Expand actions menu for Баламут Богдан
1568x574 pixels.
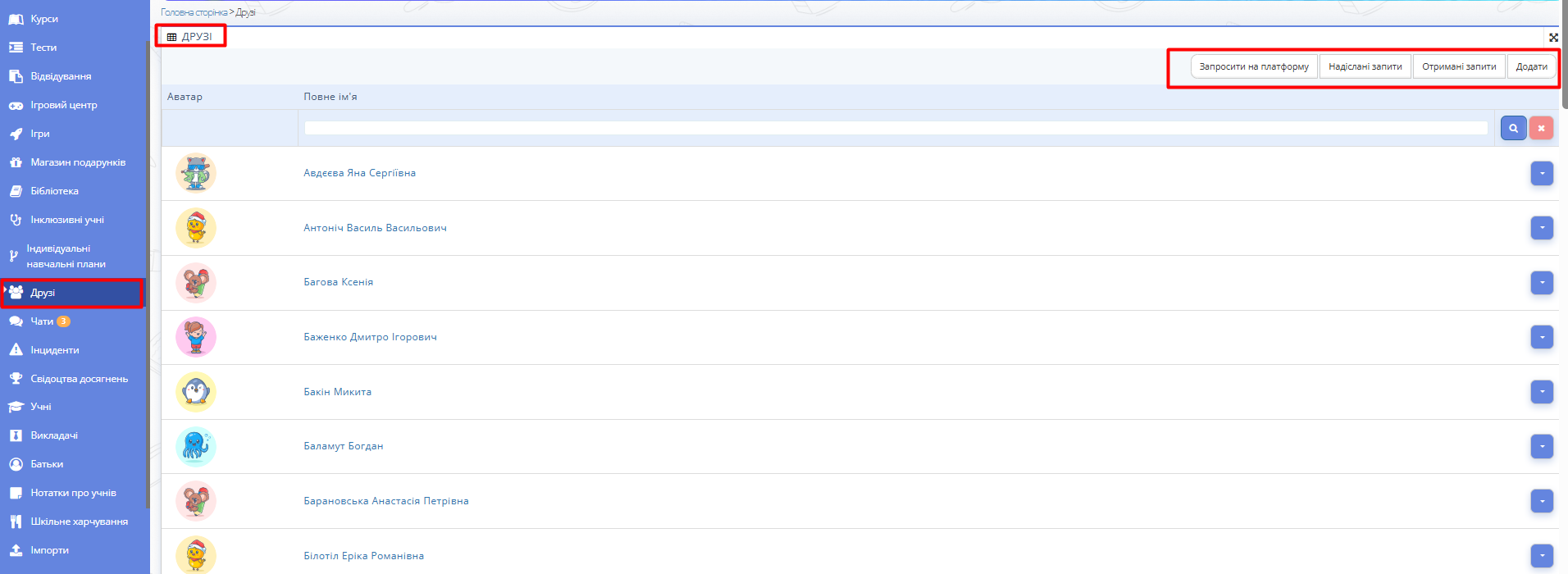[1542, 446]
